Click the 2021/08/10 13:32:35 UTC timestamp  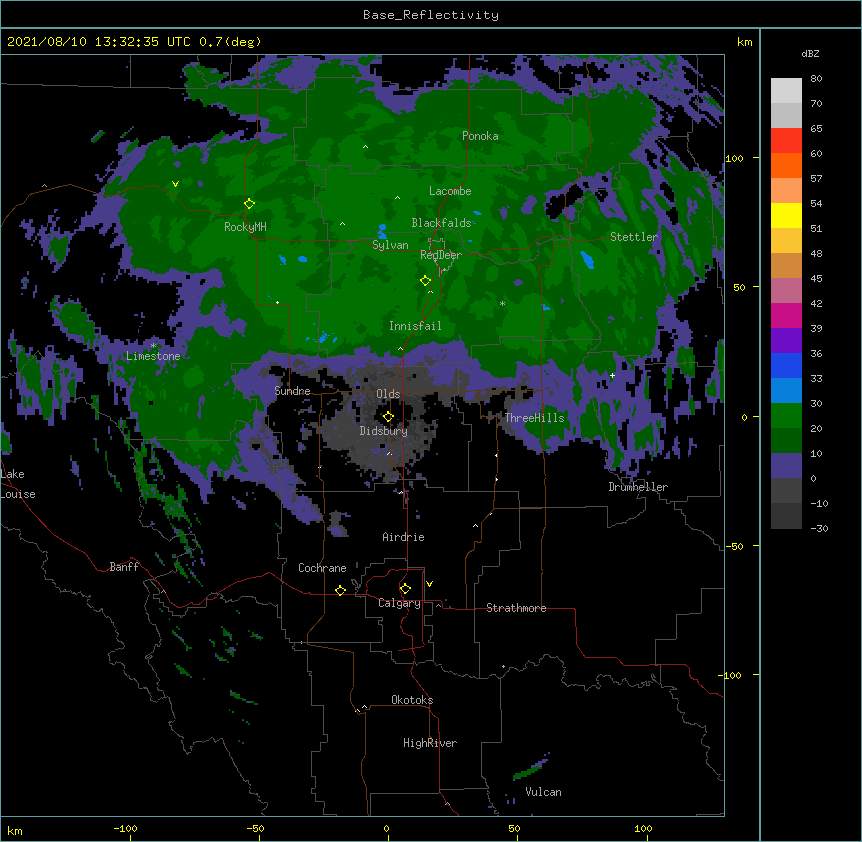tap(98, 42)
